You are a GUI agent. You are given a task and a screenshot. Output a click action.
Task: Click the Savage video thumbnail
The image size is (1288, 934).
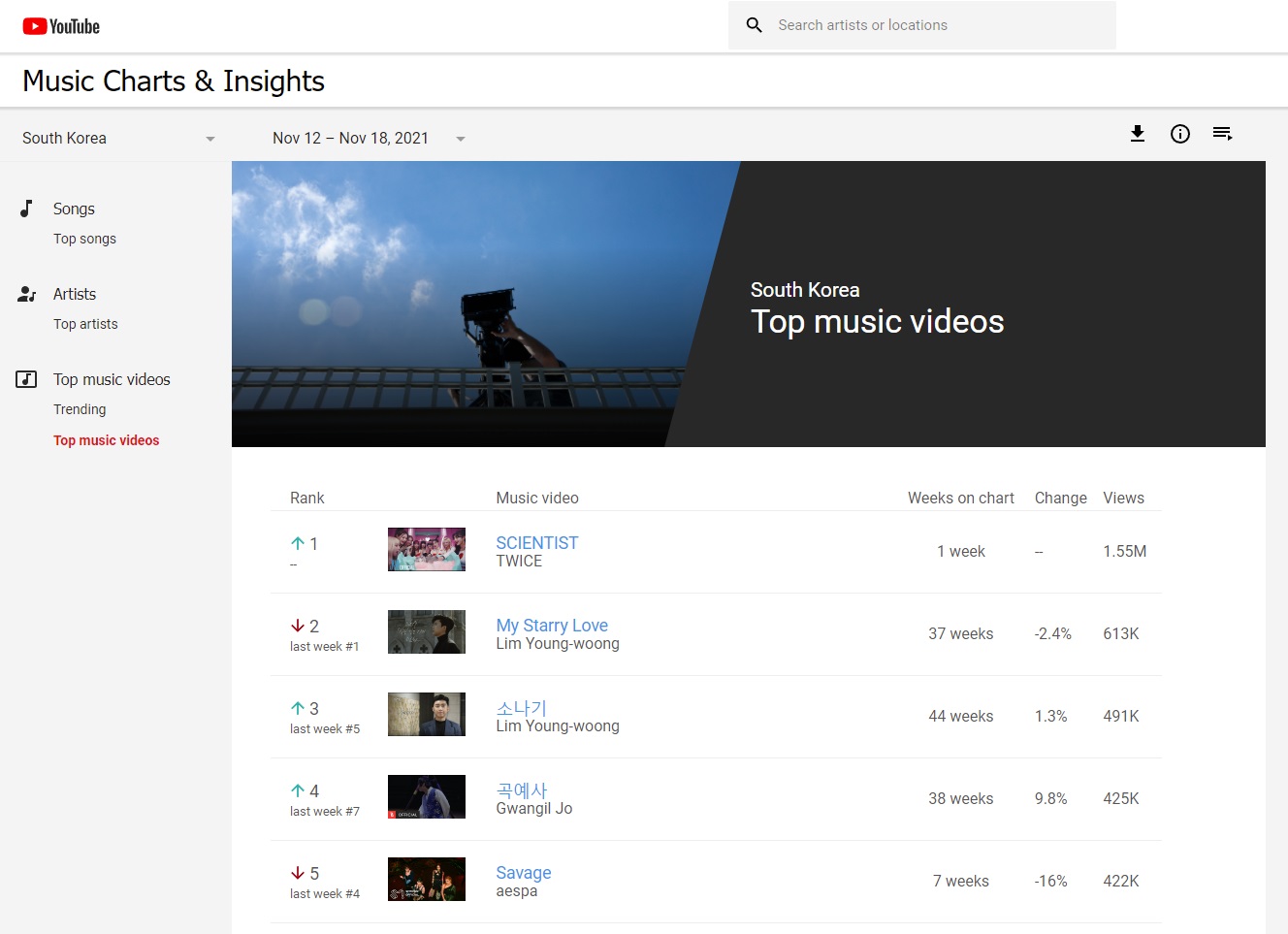point(427,879)
